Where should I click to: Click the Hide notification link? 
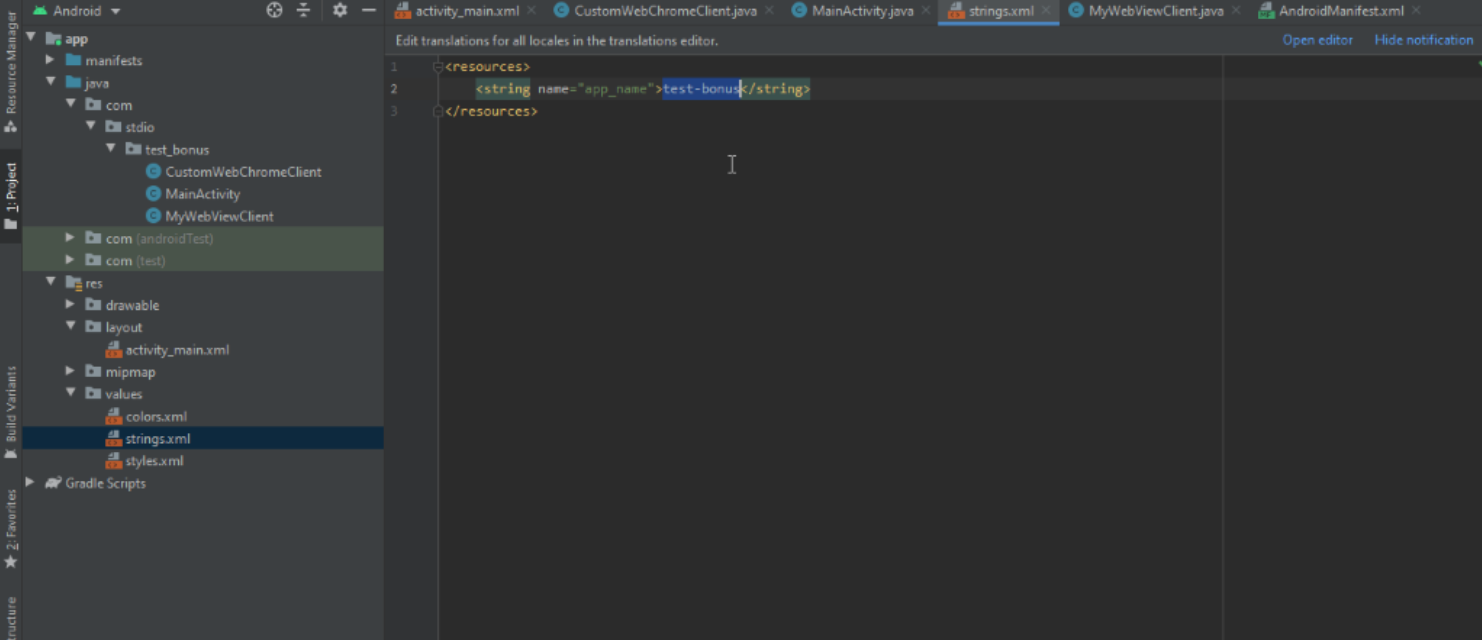(x=1423, y=40)
